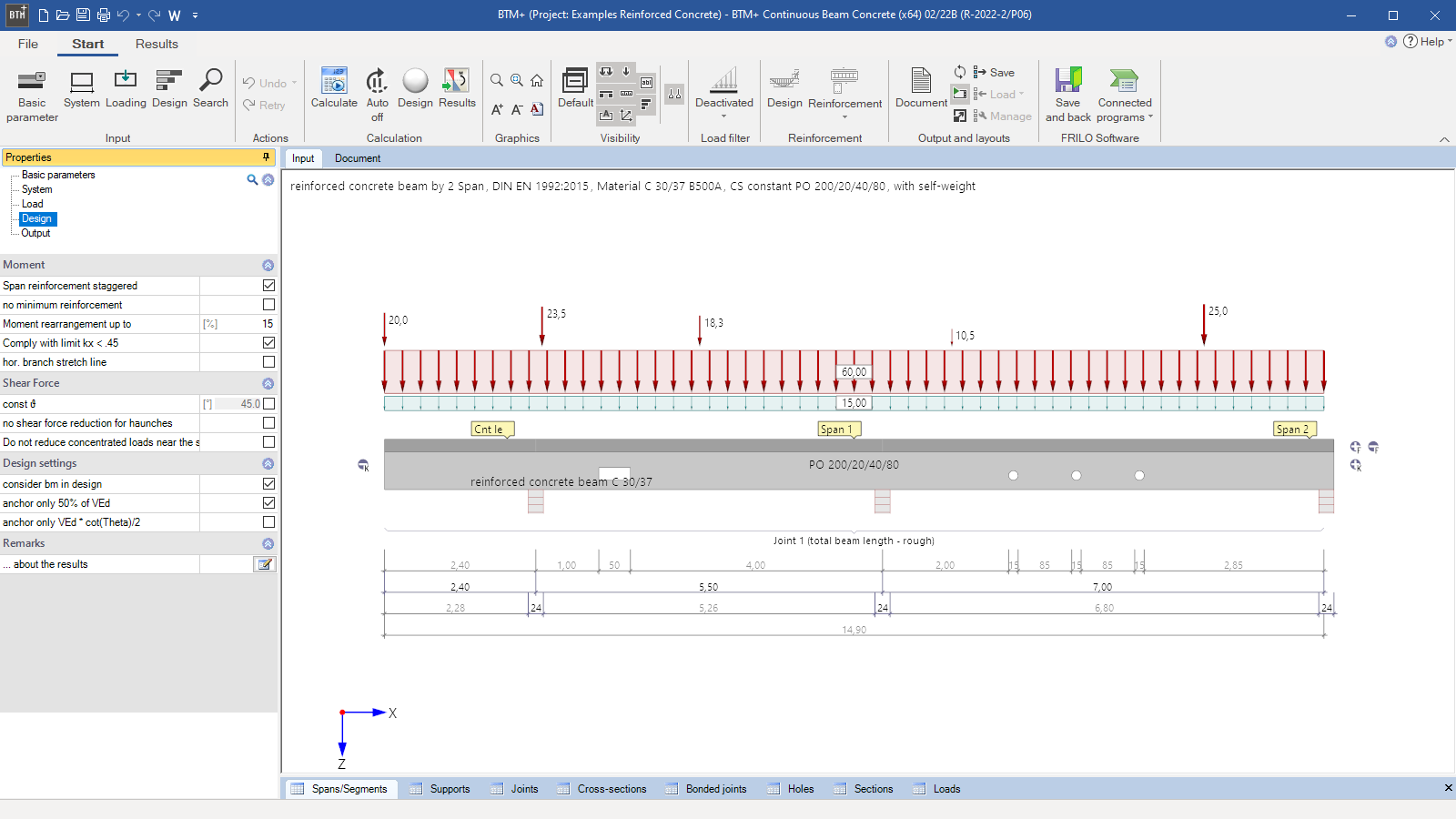
Task: Select Basic parameters in the tree
Action: click(58, 175)
